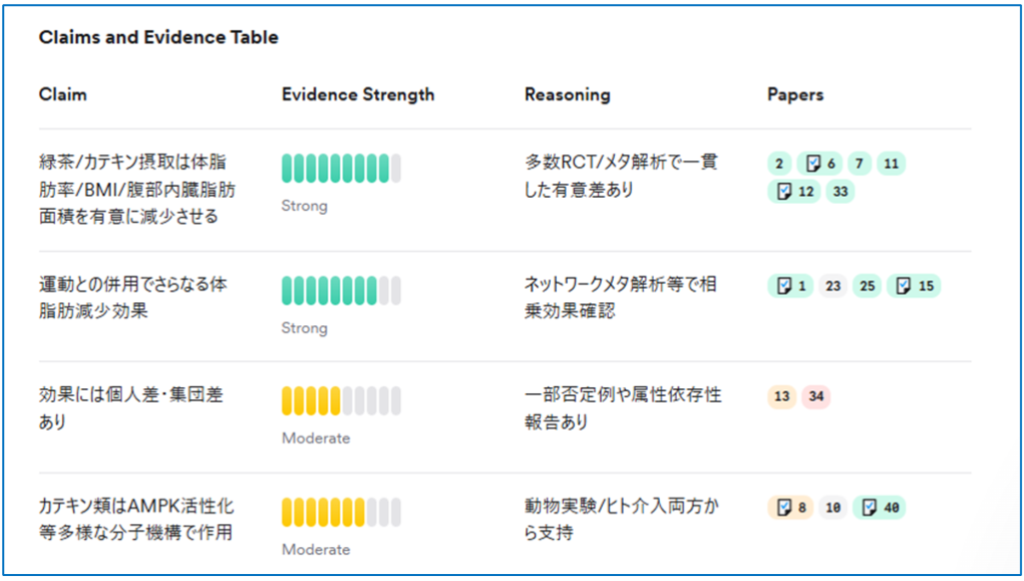The width and height of the screenshot is (1024, 581).
Task: Open pink paper badge 34
Action: pos(816,396)
